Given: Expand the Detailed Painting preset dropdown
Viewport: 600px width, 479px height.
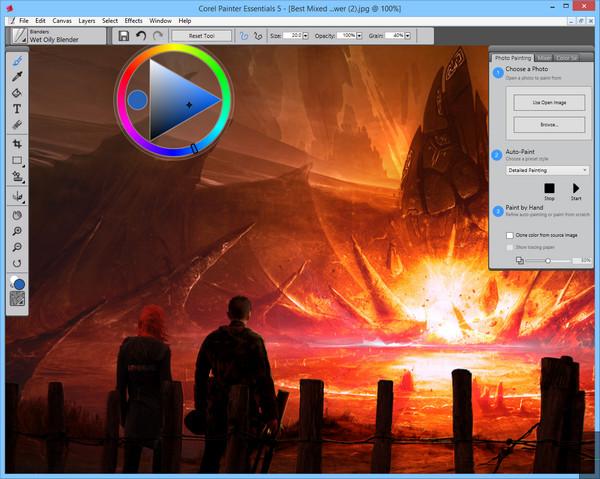Looking at the screenshot, I should pyautogui.click(x=547, y=170).
